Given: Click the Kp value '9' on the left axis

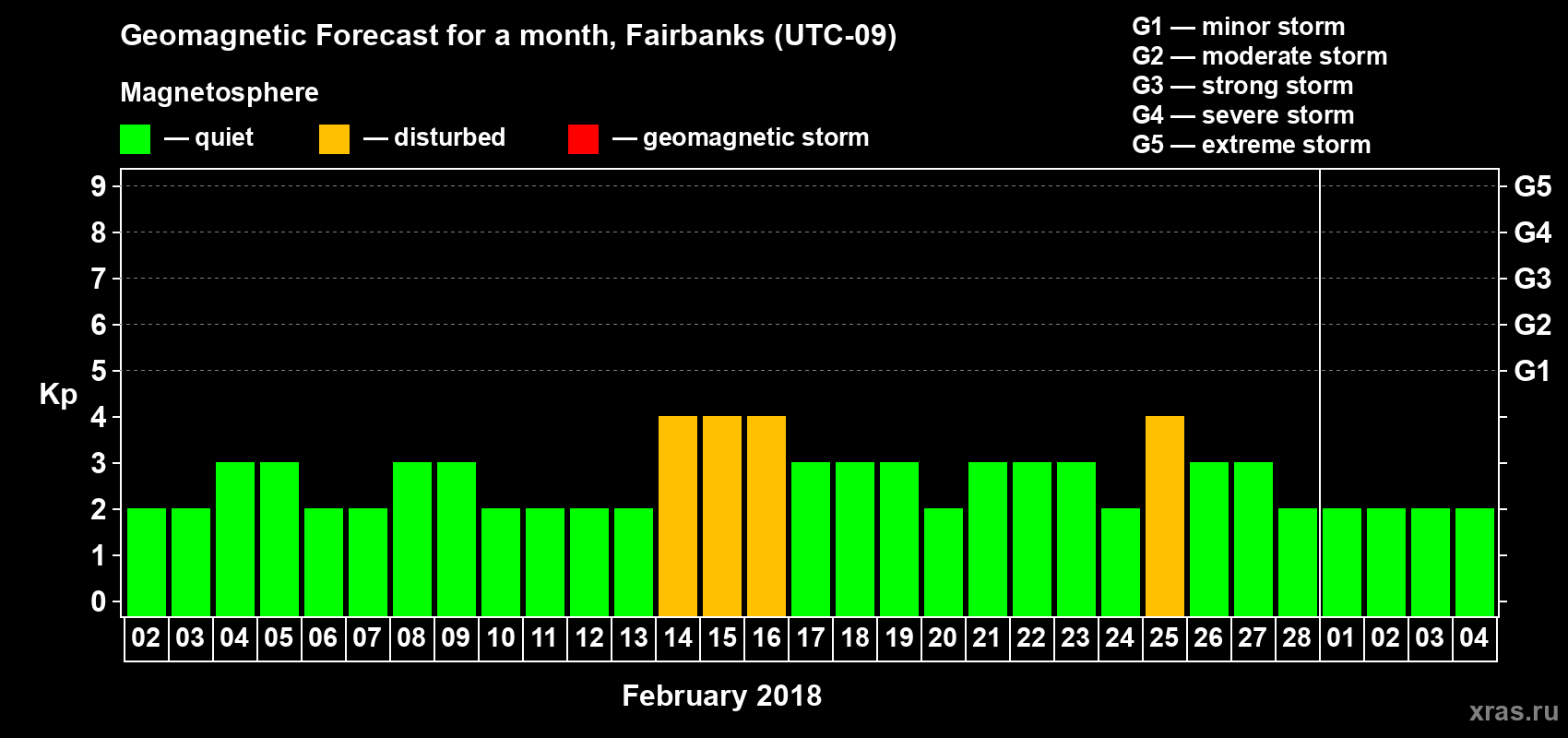Looking at the screenshot, I should click(x=99, y=186).
